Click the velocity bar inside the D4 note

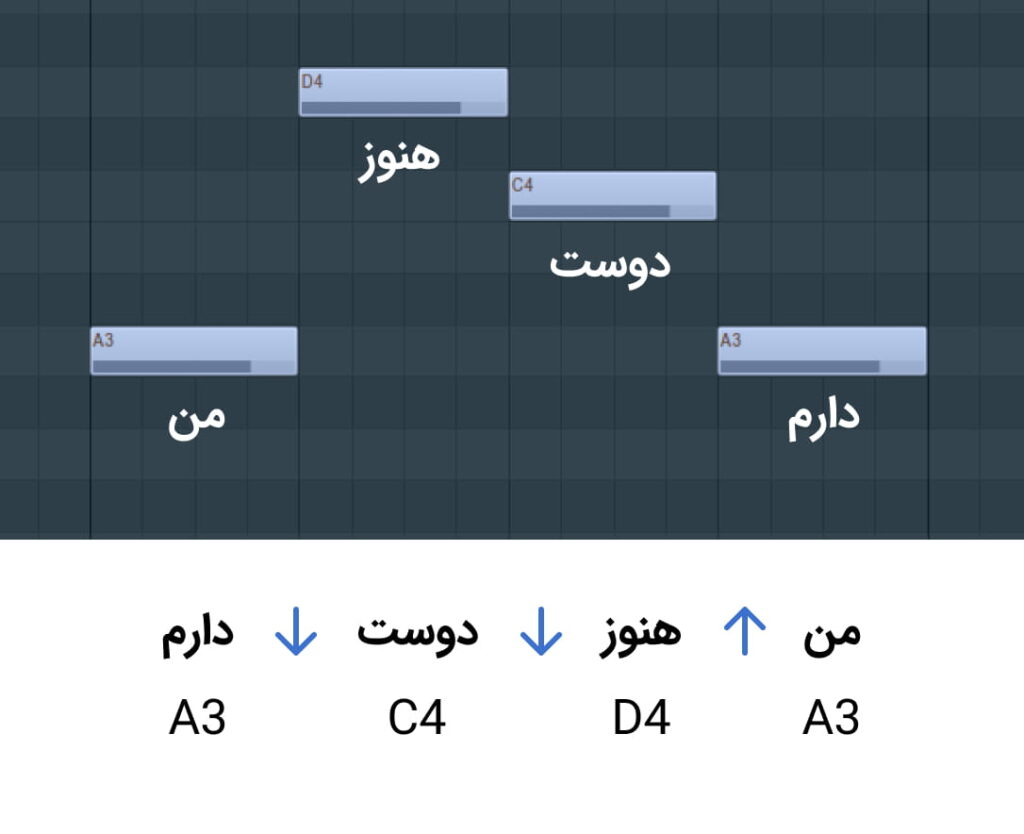[x=381, y=108]
